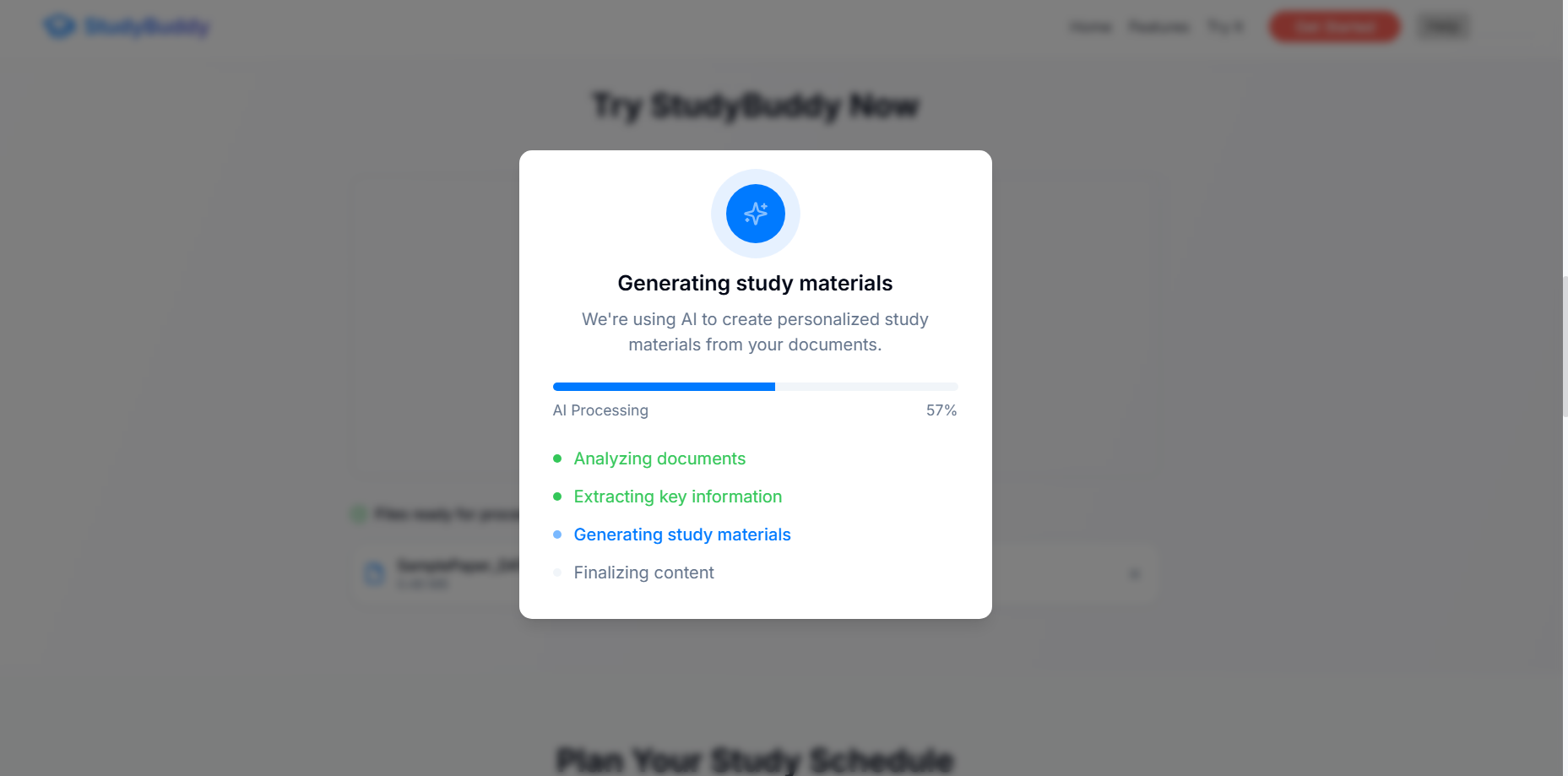This screenshot has height=776, width=1568.
Task: Click the StudyBuddy brand name in the header
Action: 147,27
